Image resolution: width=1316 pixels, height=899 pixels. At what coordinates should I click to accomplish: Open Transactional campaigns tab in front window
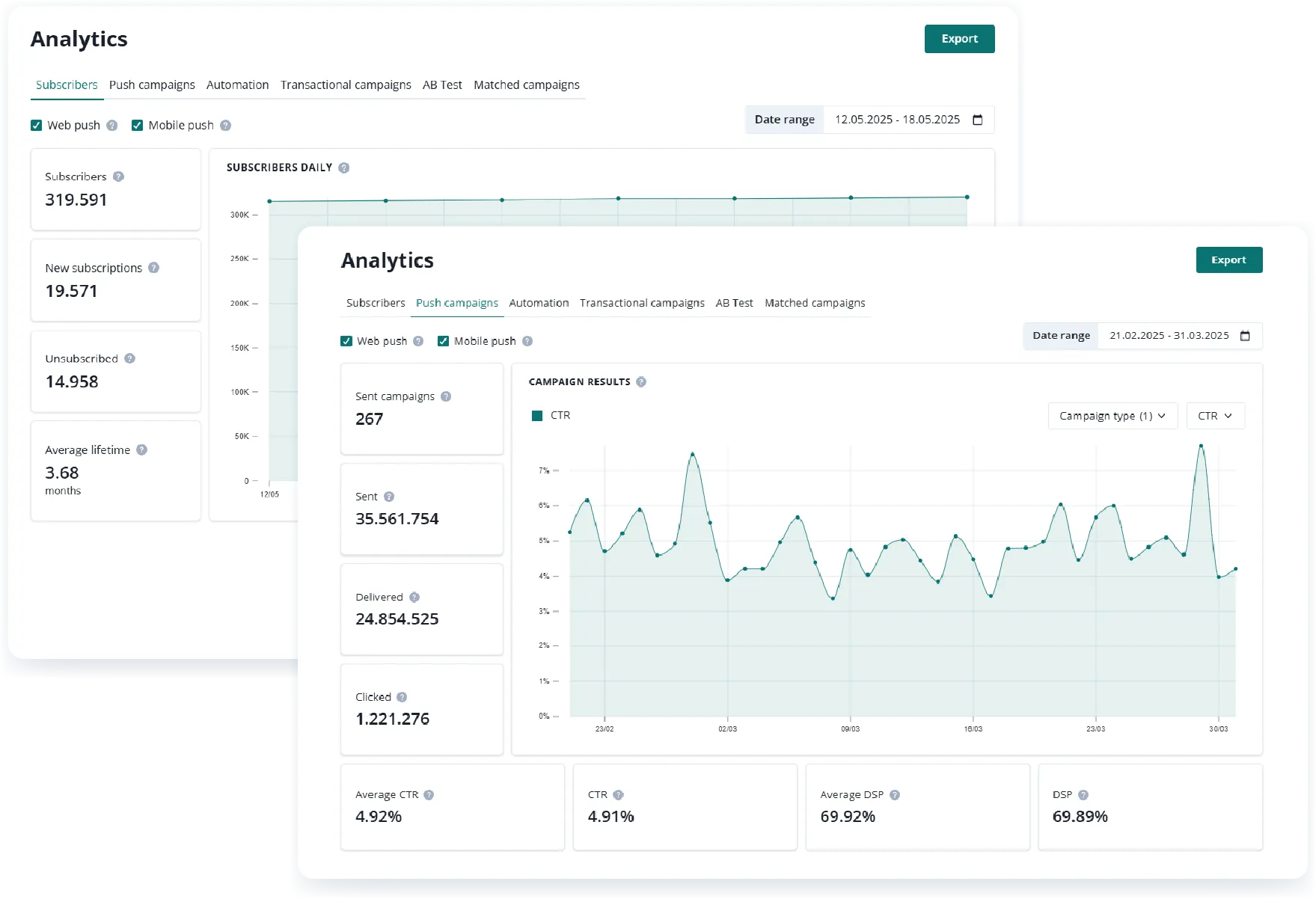click(x=642, y=303)
